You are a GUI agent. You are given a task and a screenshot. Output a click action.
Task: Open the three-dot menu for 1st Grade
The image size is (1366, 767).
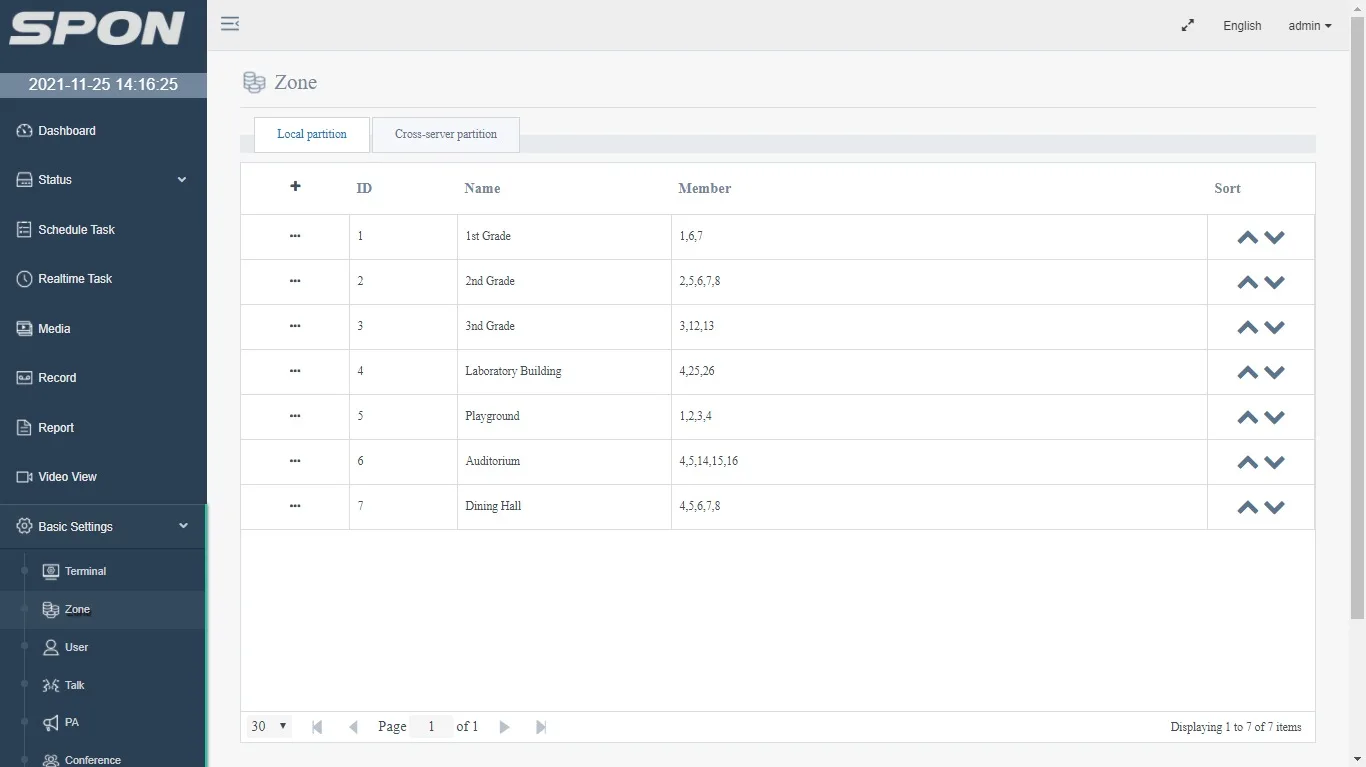click(x=295, y=236)
